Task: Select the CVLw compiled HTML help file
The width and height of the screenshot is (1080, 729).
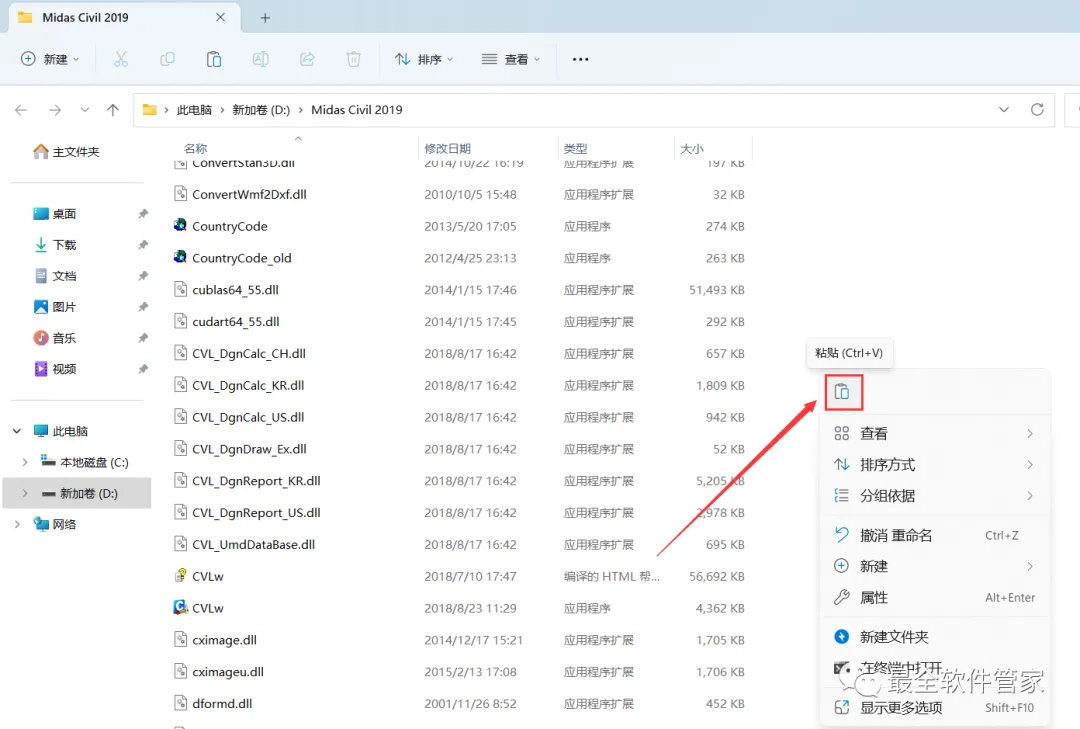Action: tap(207, 576)
